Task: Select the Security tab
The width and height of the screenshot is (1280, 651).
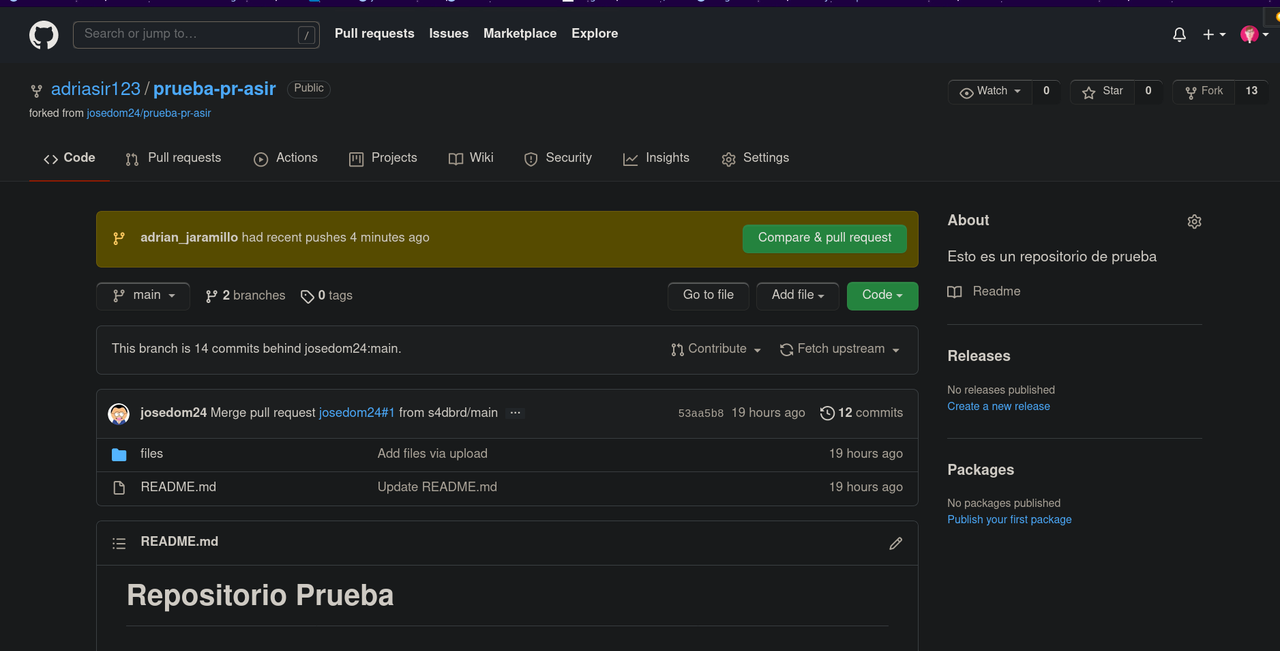Action: click(x=558, y=158)
